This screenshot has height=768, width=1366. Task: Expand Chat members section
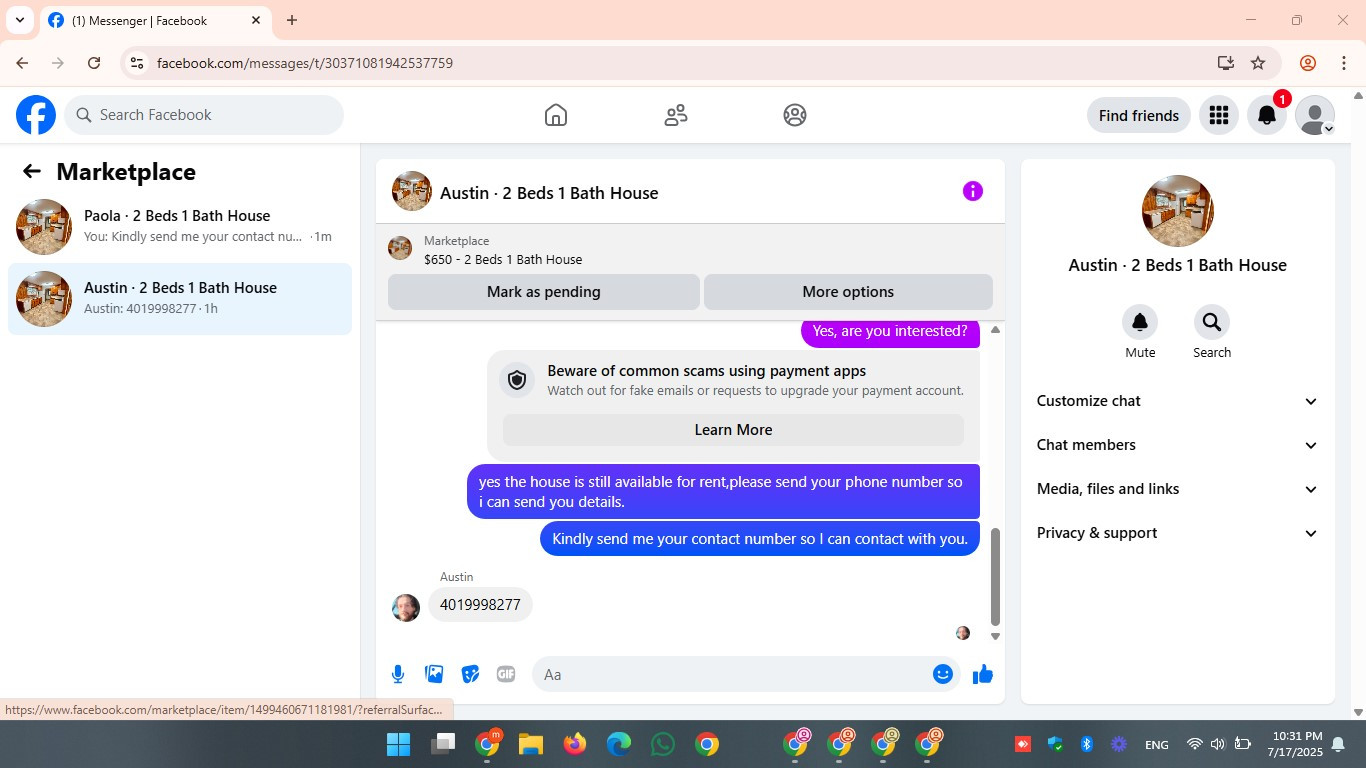point(1178,445)
